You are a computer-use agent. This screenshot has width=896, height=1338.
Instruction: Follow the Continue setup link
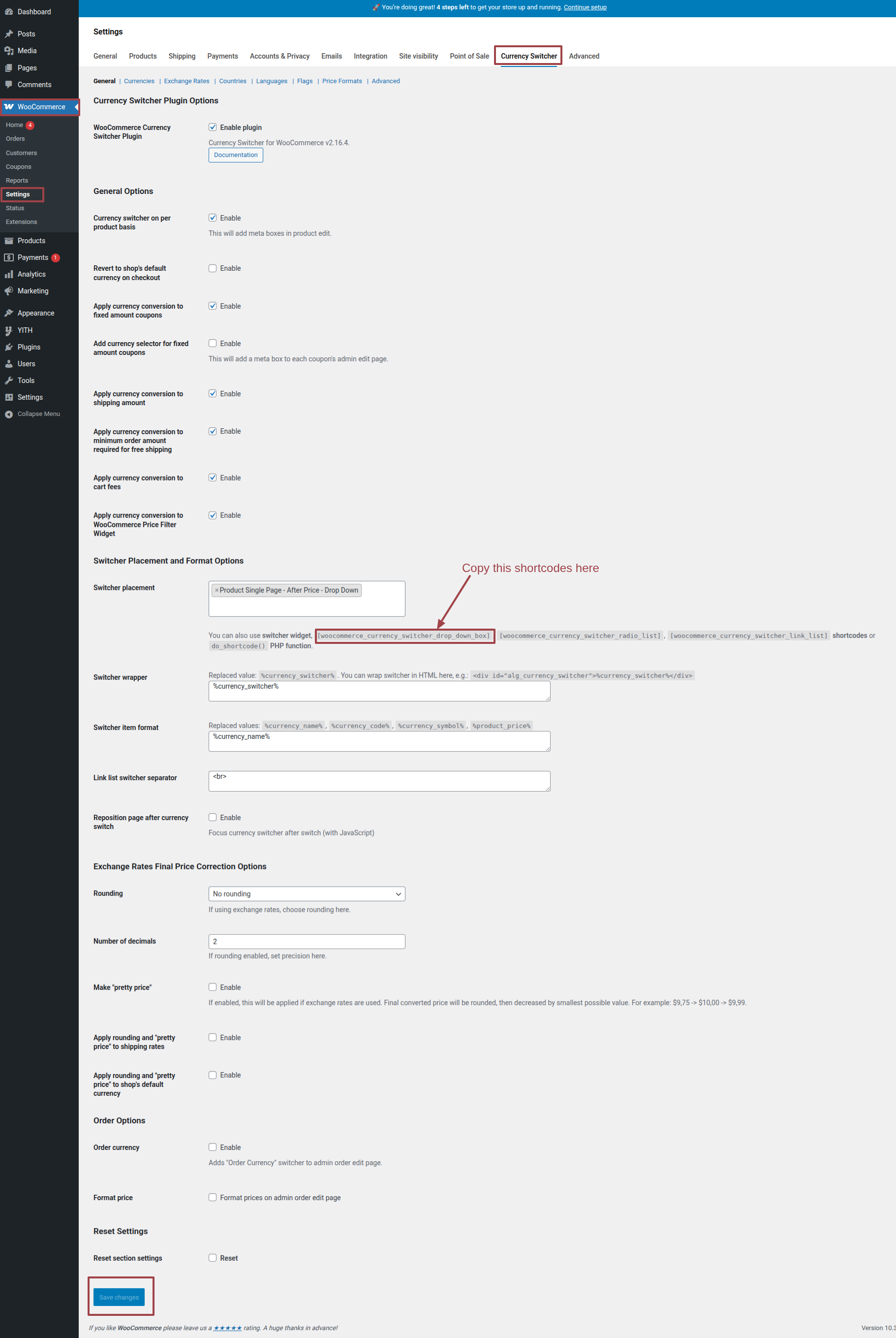coord(585,7)
